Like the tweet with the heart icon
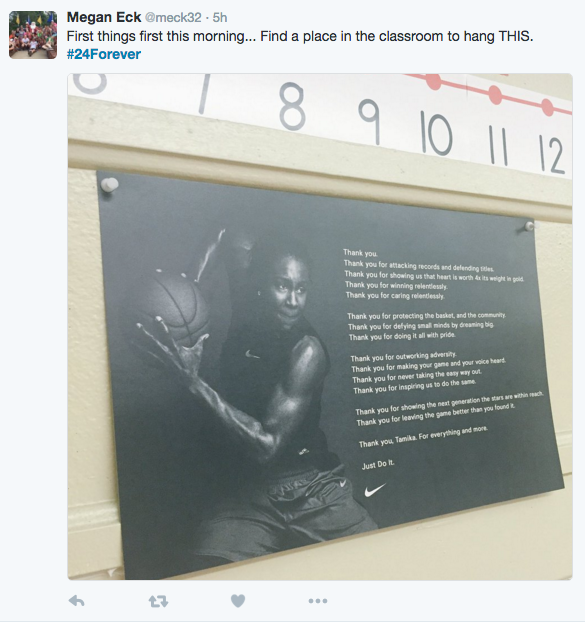The height and width of the screenshot is (622, 585). click(x=238, y=601)
